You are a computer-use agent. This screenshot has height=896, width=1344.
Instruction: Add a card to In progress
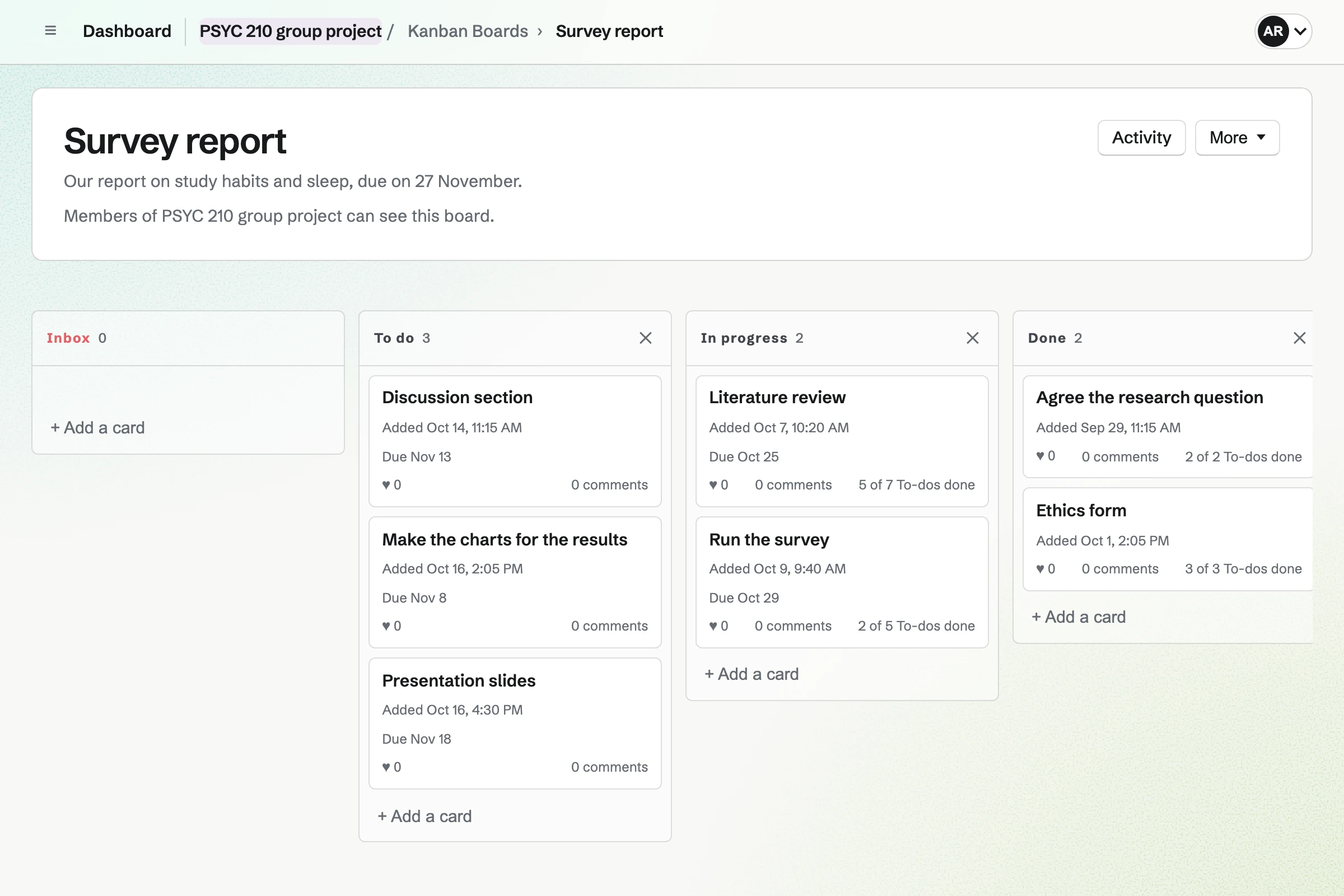pos(751,674)
